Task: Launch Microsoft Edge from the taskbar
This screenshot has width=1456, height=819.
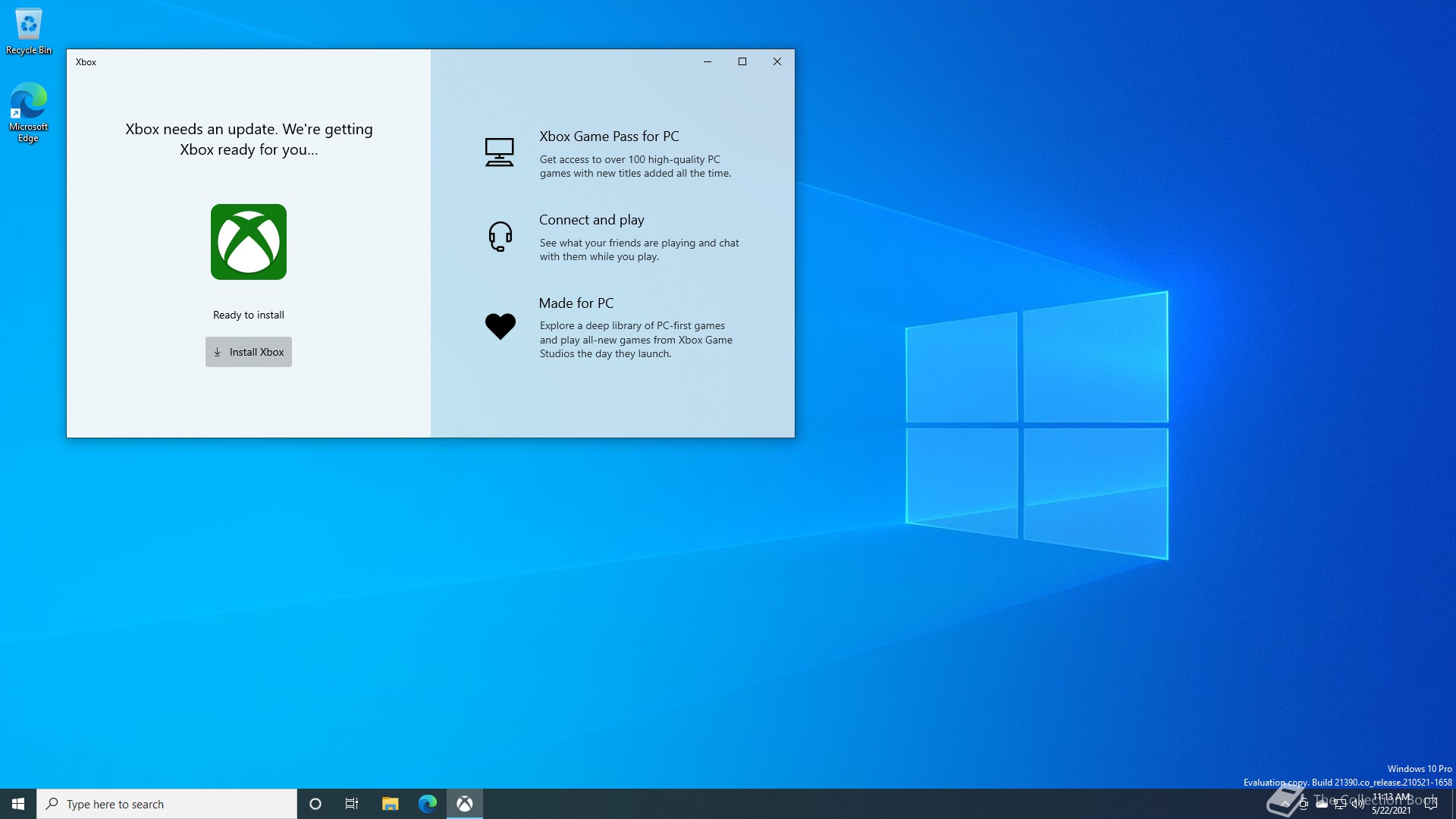Action: point(428,804)
